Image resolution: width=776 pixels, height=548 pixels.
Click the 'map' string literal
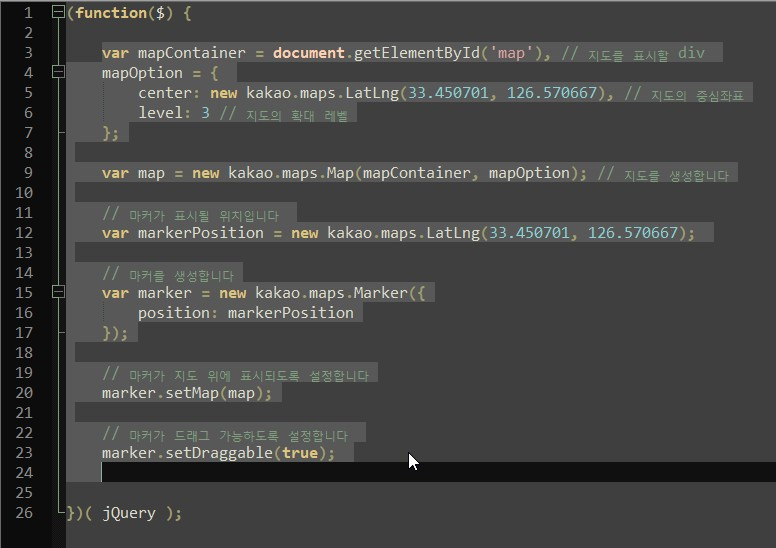tap(511, 53)
